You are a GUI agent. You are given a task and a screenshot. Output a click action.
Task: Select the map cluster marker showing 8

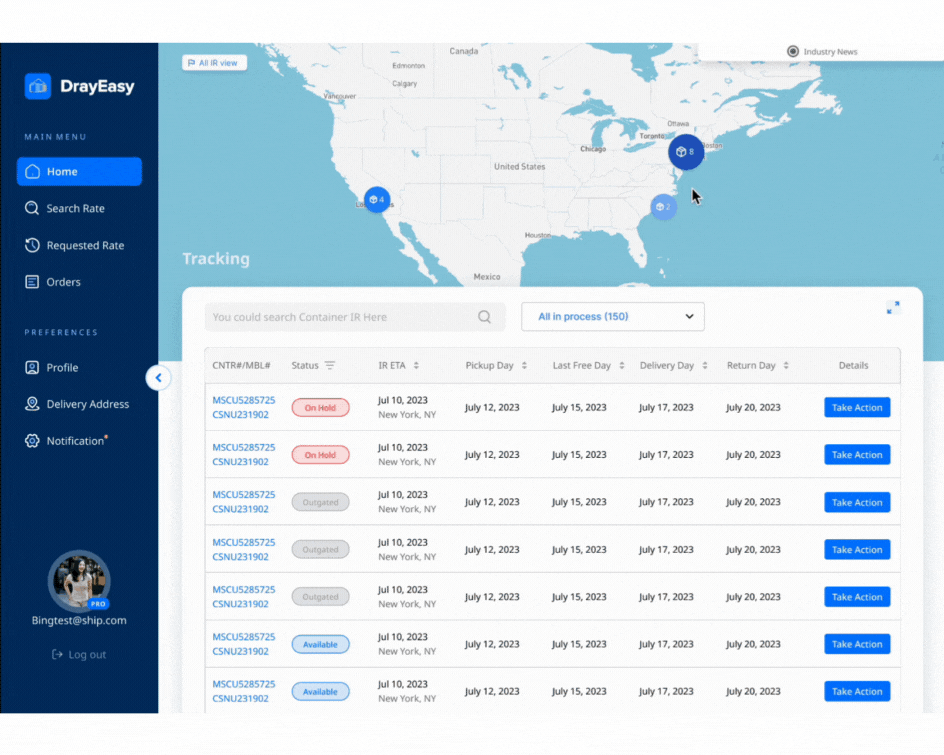pos(686,152)
